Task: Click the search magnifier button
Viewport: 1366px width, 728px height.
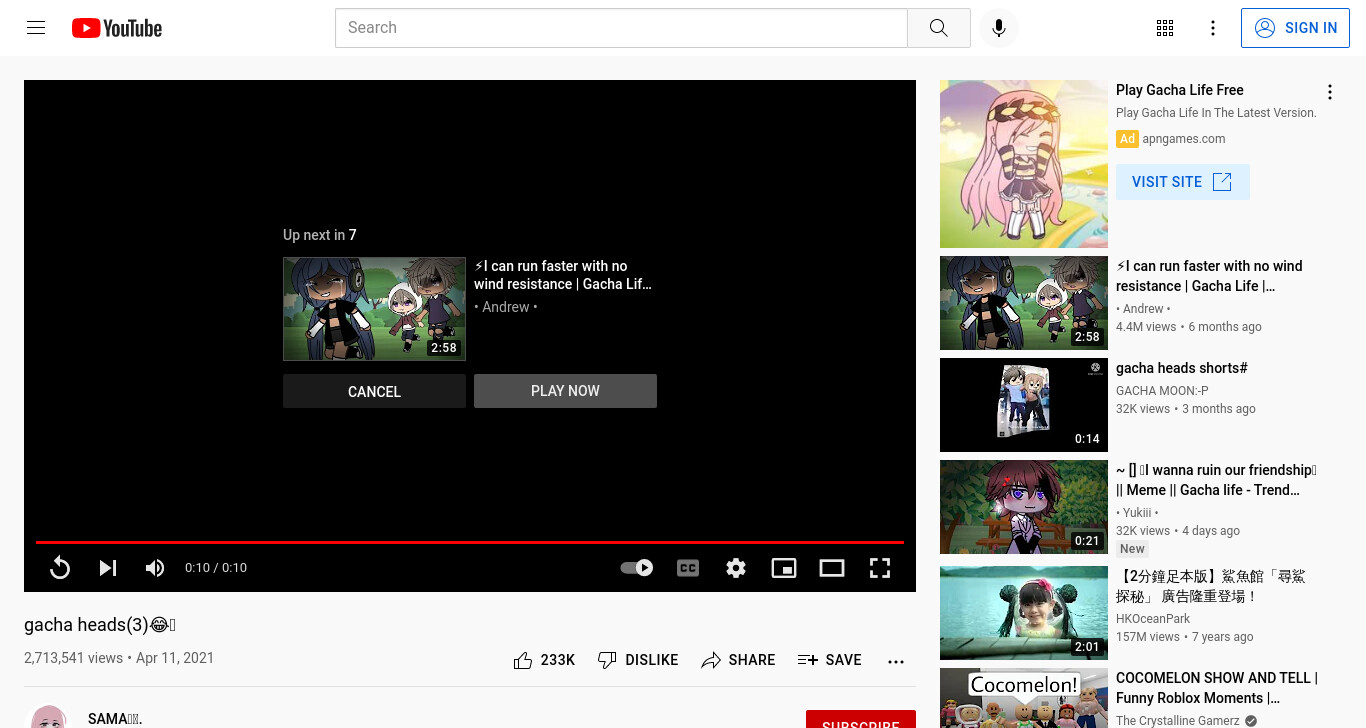Action: (x=938, y=28)
